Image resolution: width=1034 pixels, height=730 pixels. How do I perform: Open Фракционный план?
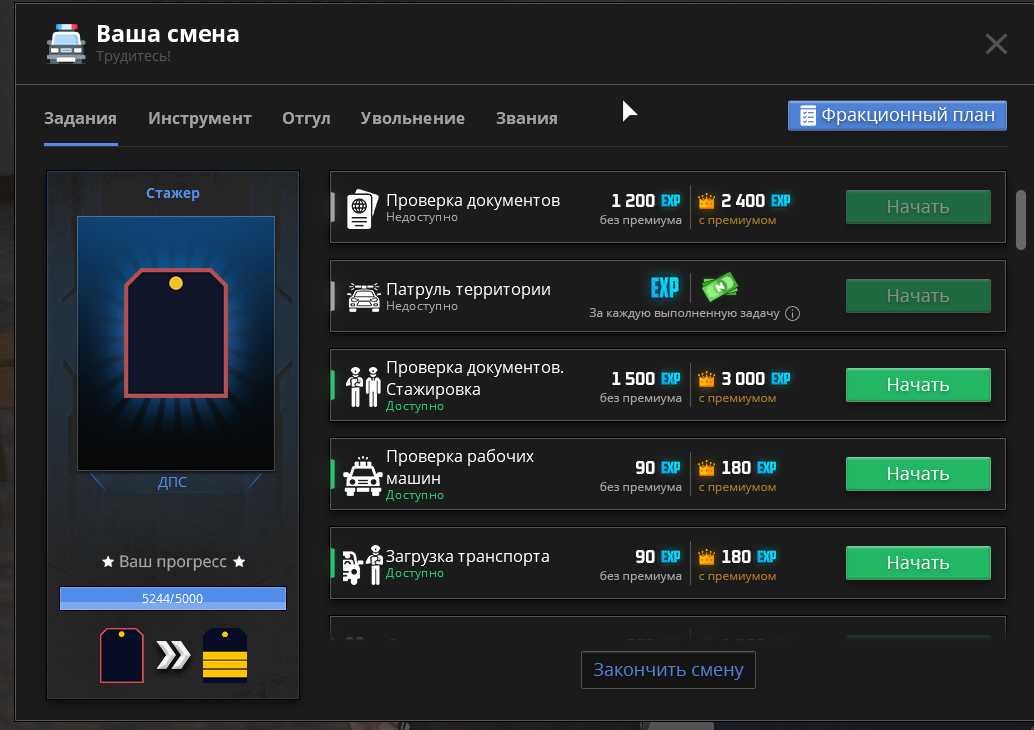coord(897,115)
